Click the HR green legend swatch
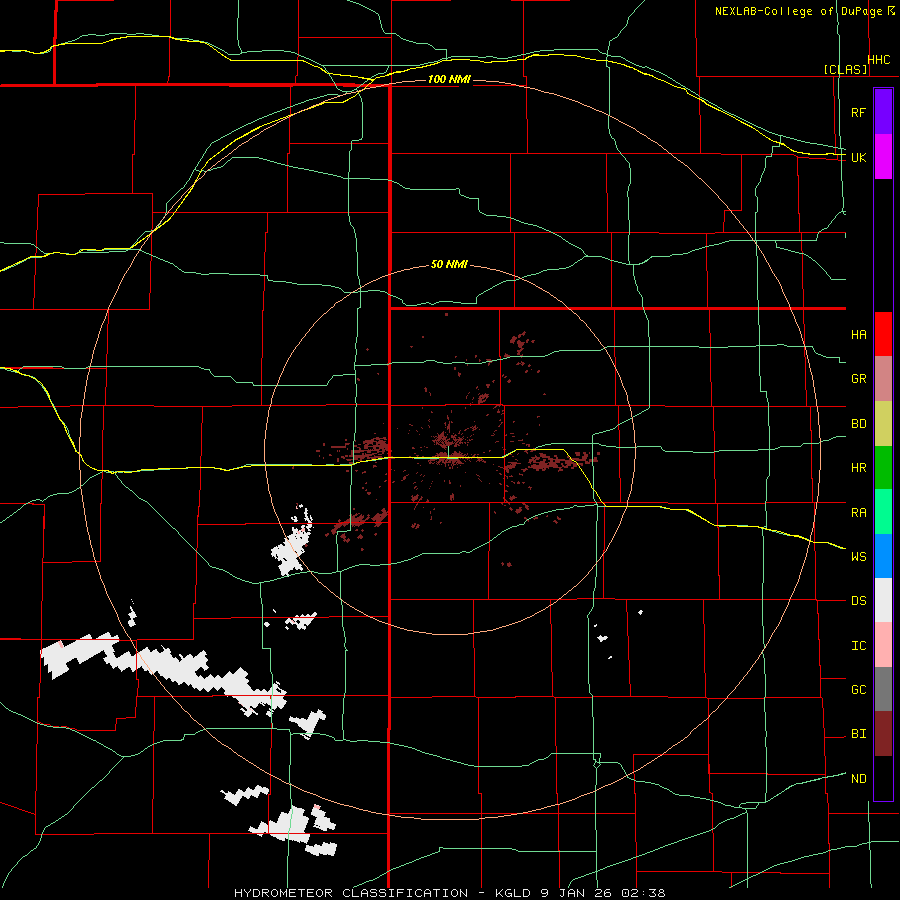The height and width of the screenshot is (900, 900). (883, 468)
